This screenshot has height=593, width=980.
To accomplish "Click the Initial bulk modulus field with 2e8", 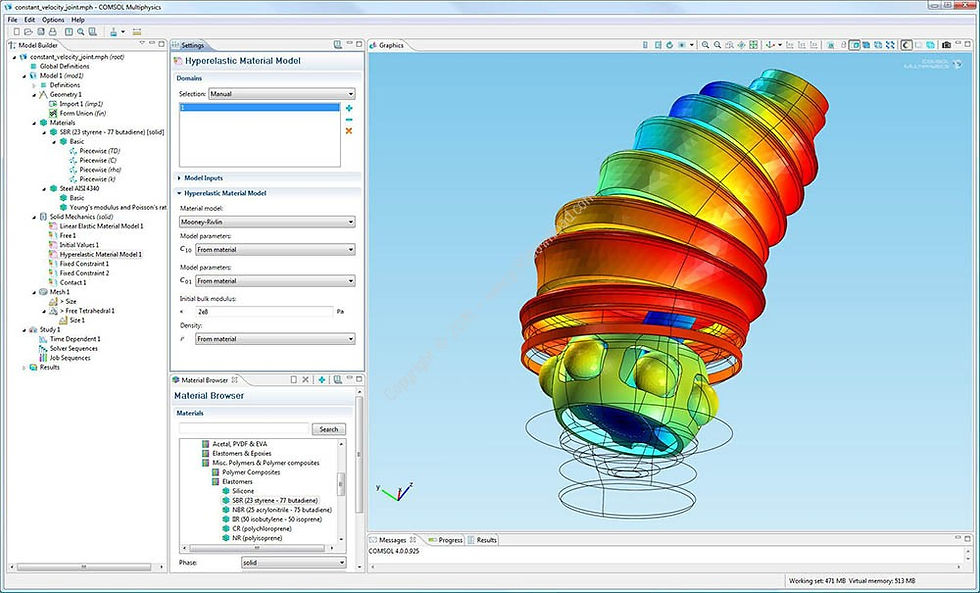I will tap(264, 311).
